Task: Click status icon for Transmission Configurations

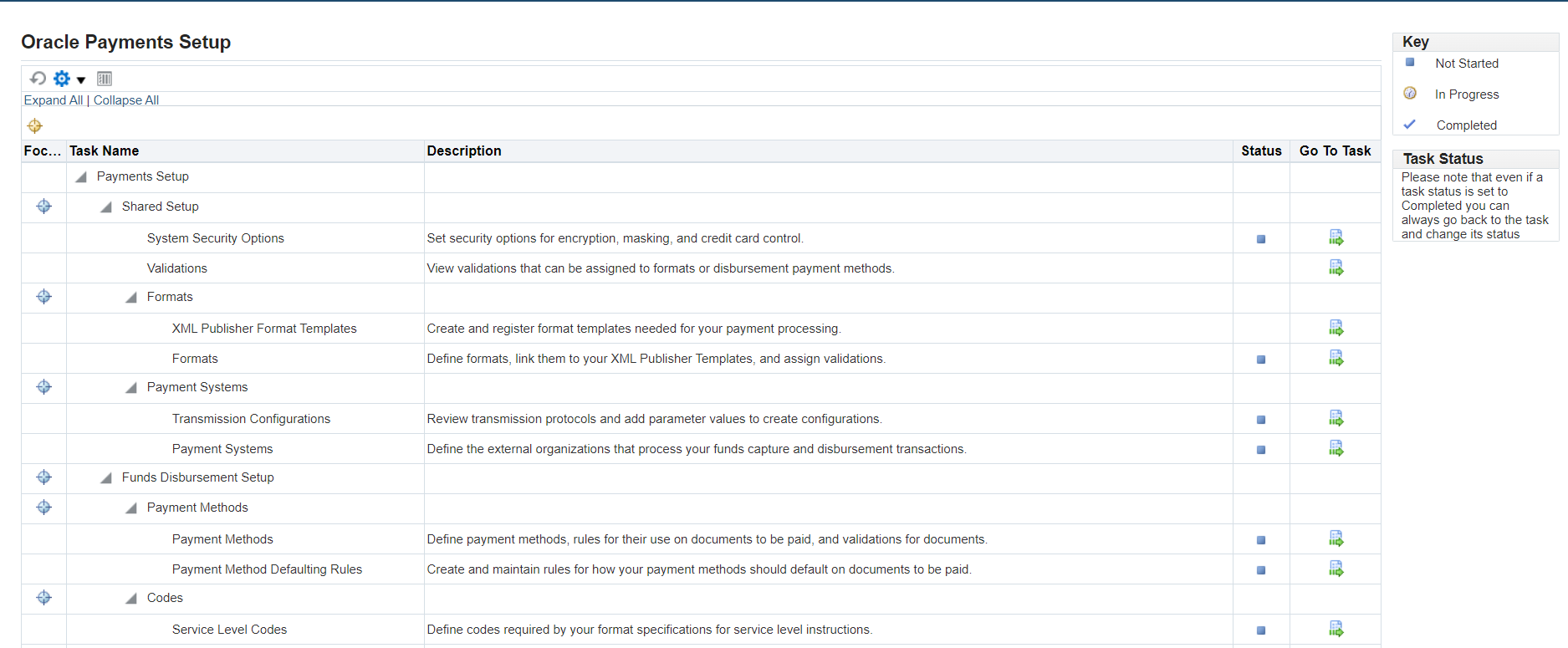Action: [x=1261, y=420]
